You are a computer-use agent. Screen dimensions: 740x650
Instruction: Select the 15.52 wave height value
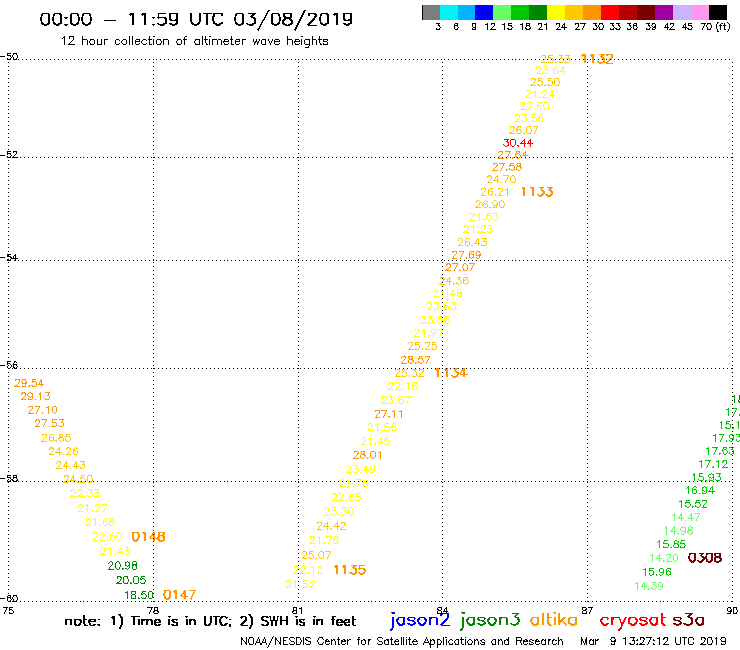[693, 504]
